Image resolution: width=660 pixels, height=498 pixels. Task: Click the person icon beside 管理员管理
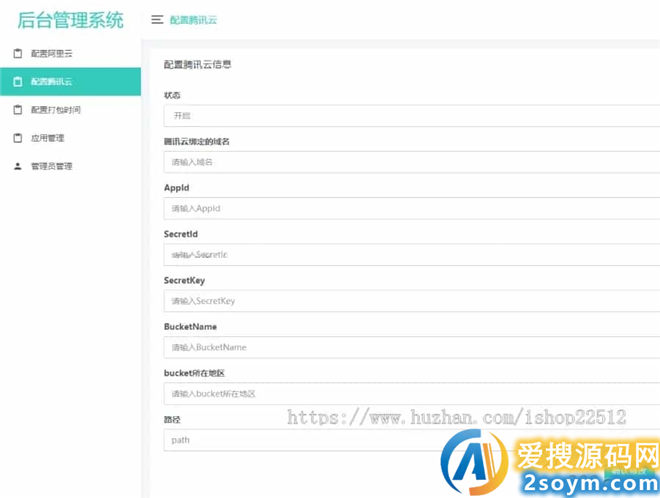coord(18,166)
